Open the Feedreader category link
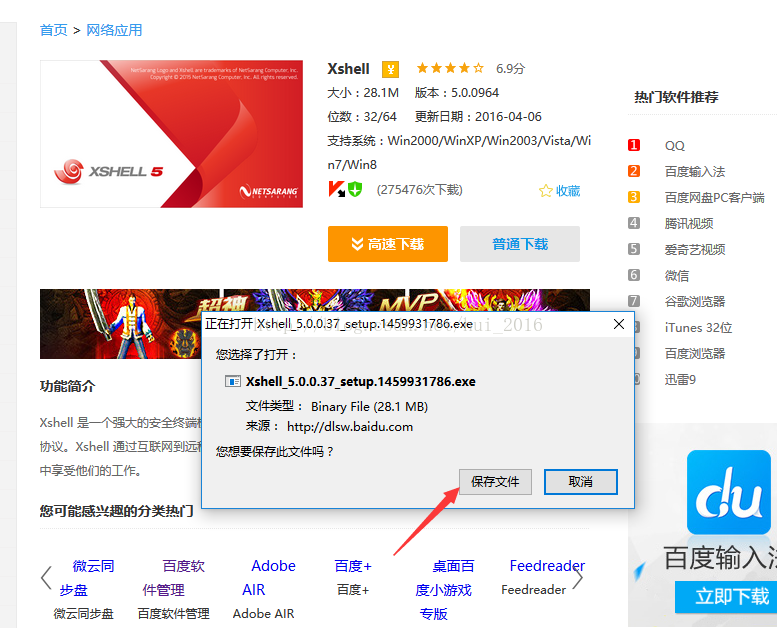Screen dimensions: 777x628 coord(547,566)
